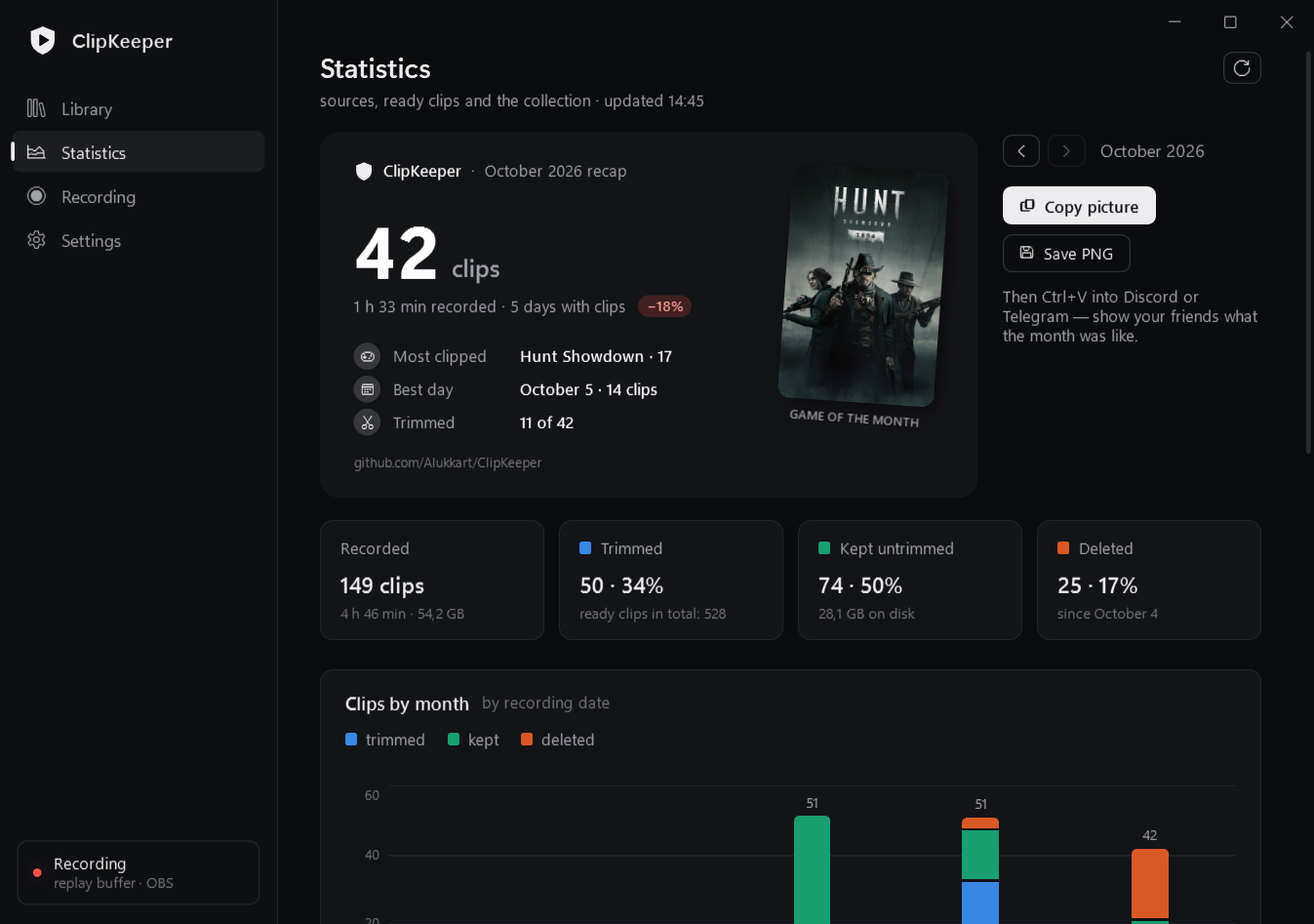Viewport: 1314px width, 924px height.
Task: Click 'Hunt Showdown · 17' text
Action: coord(596,356)
